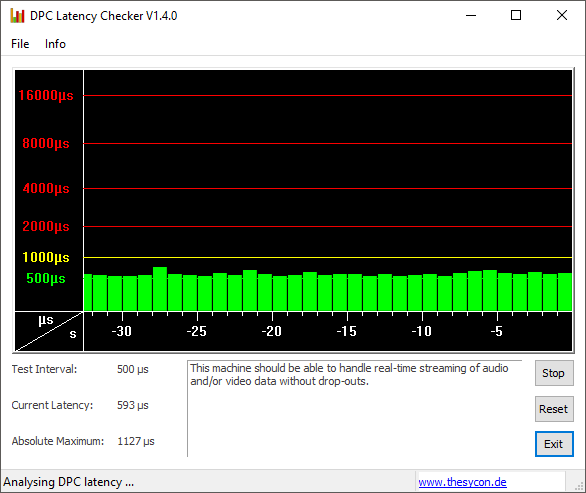Click the Stop button
The height and width of the screenshot is (493, 586).
click(x=554, y=373)
